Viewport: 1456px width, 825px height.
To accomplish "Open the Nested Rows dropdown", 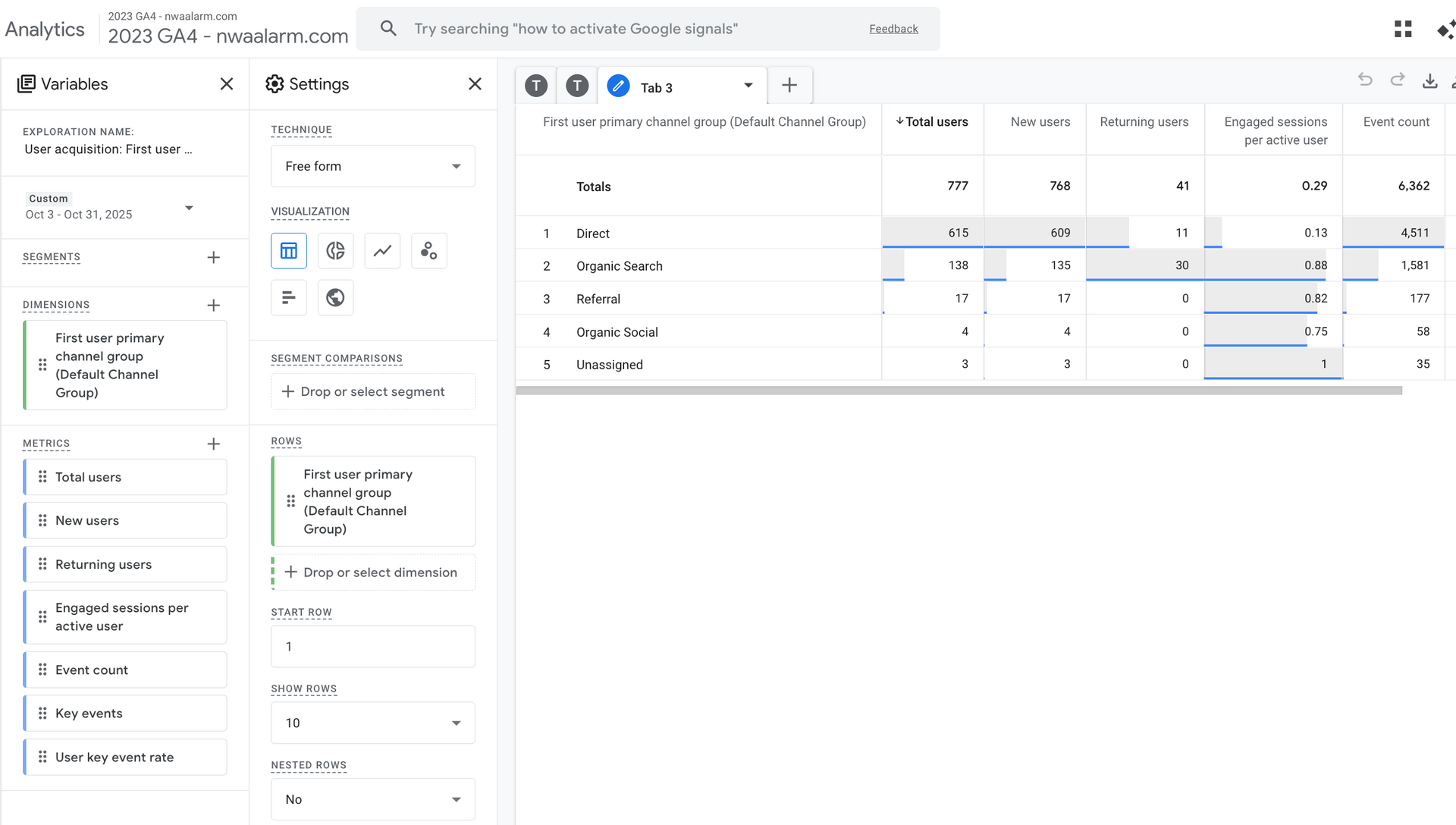I will tap(372, 799).
